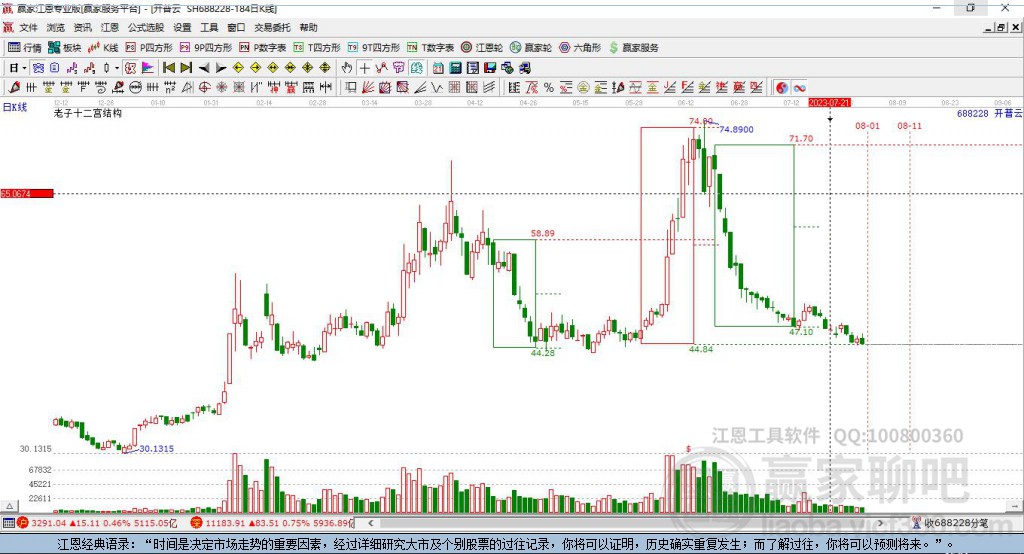Click the chart scrollbar right arrow
This screenshot has height=554, width=1024.
click(x=880, y=523)
